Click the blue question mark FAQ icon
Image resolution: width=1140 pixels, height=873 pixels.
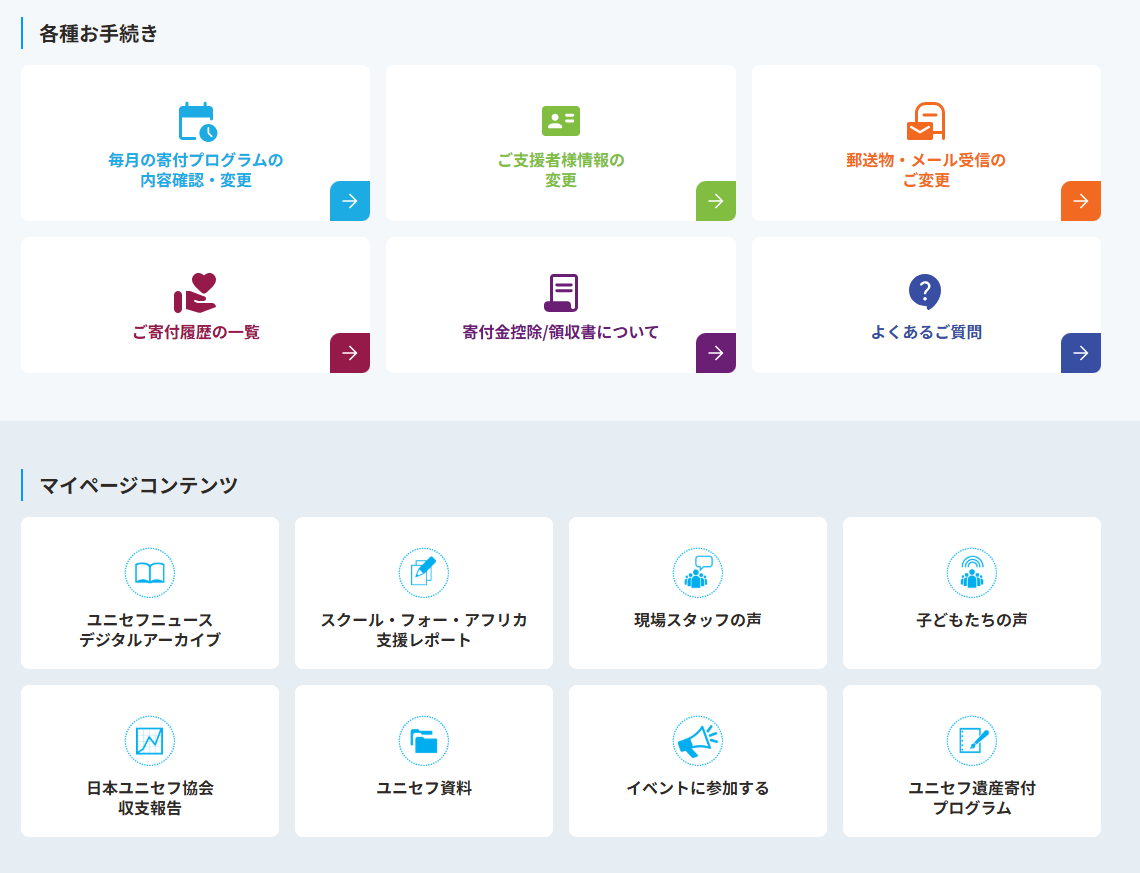925,292
